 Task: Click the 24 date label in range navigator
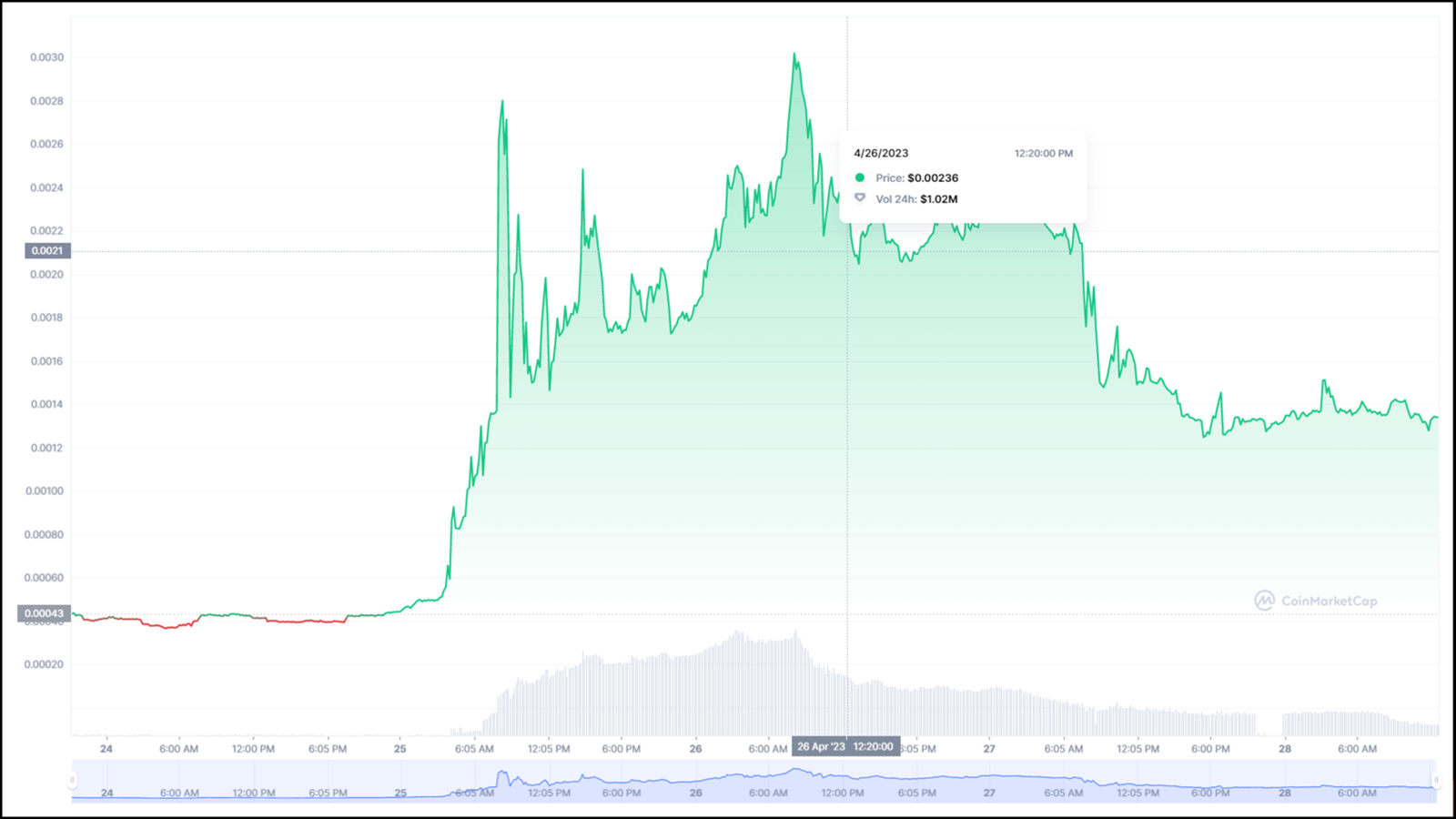106,793
